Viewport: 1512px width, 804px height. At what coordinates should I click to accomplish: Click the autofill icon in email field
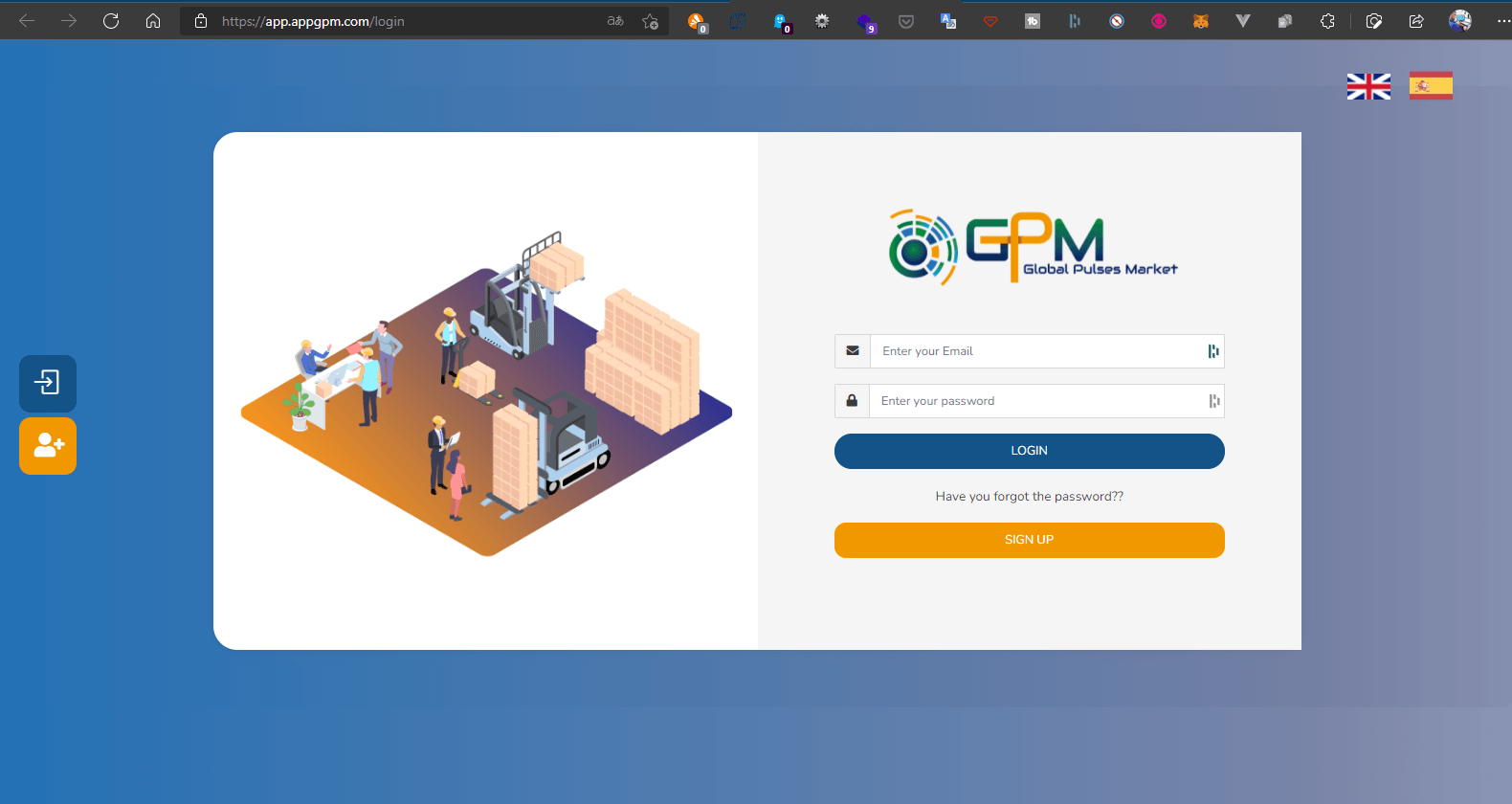[x=1213, y=351]
